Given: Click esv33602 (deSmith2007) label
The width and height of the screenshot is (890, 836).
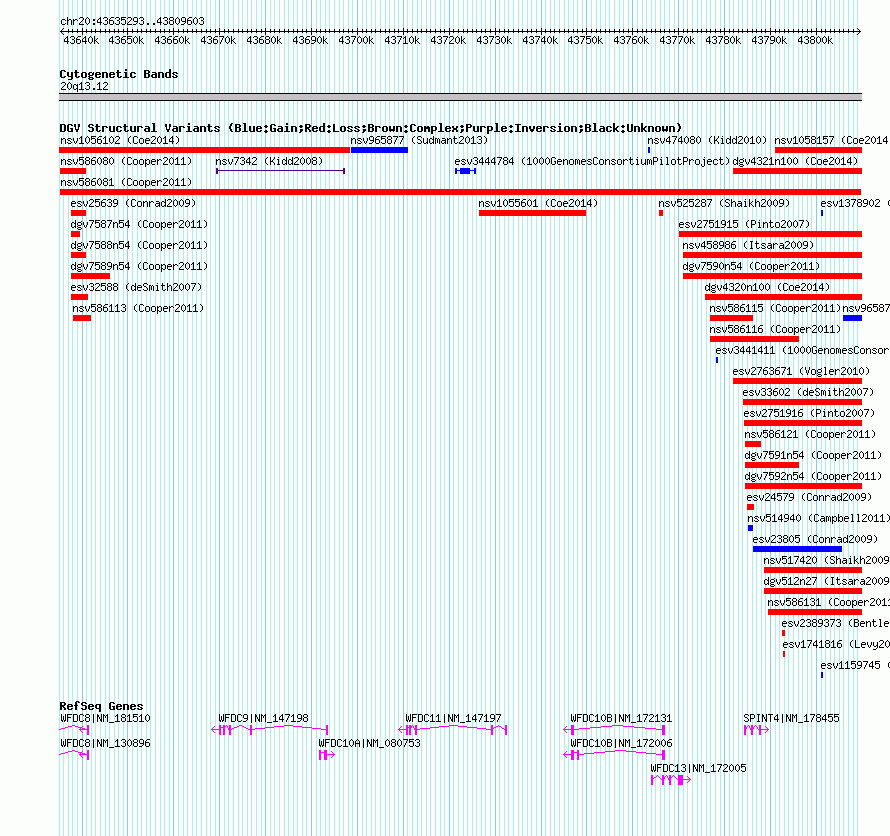Looking at the screenshot, I should point(808,392).
